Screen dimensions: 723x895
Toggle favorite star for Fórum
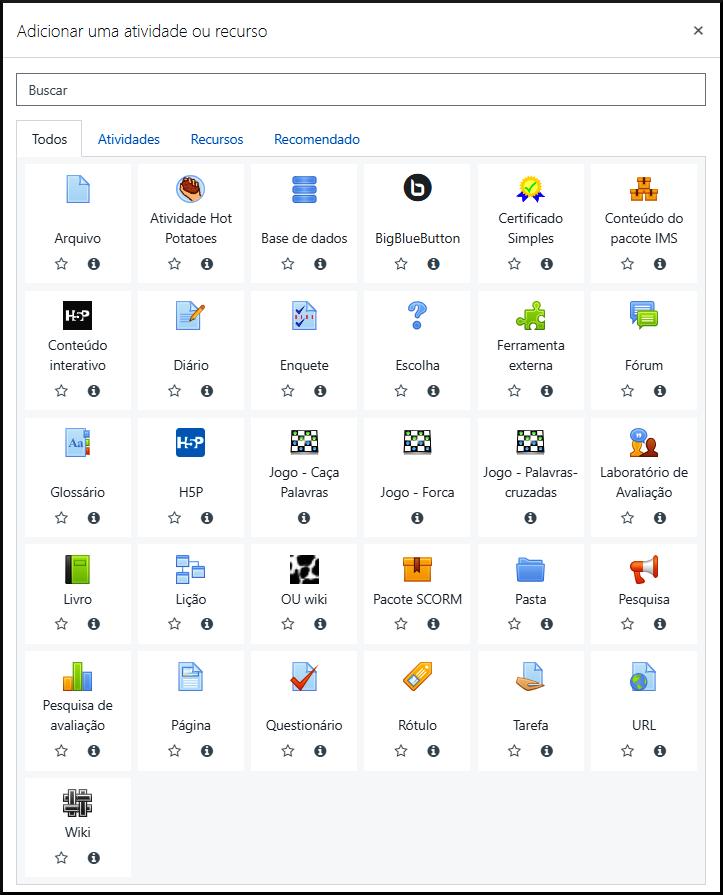point(628,391)
